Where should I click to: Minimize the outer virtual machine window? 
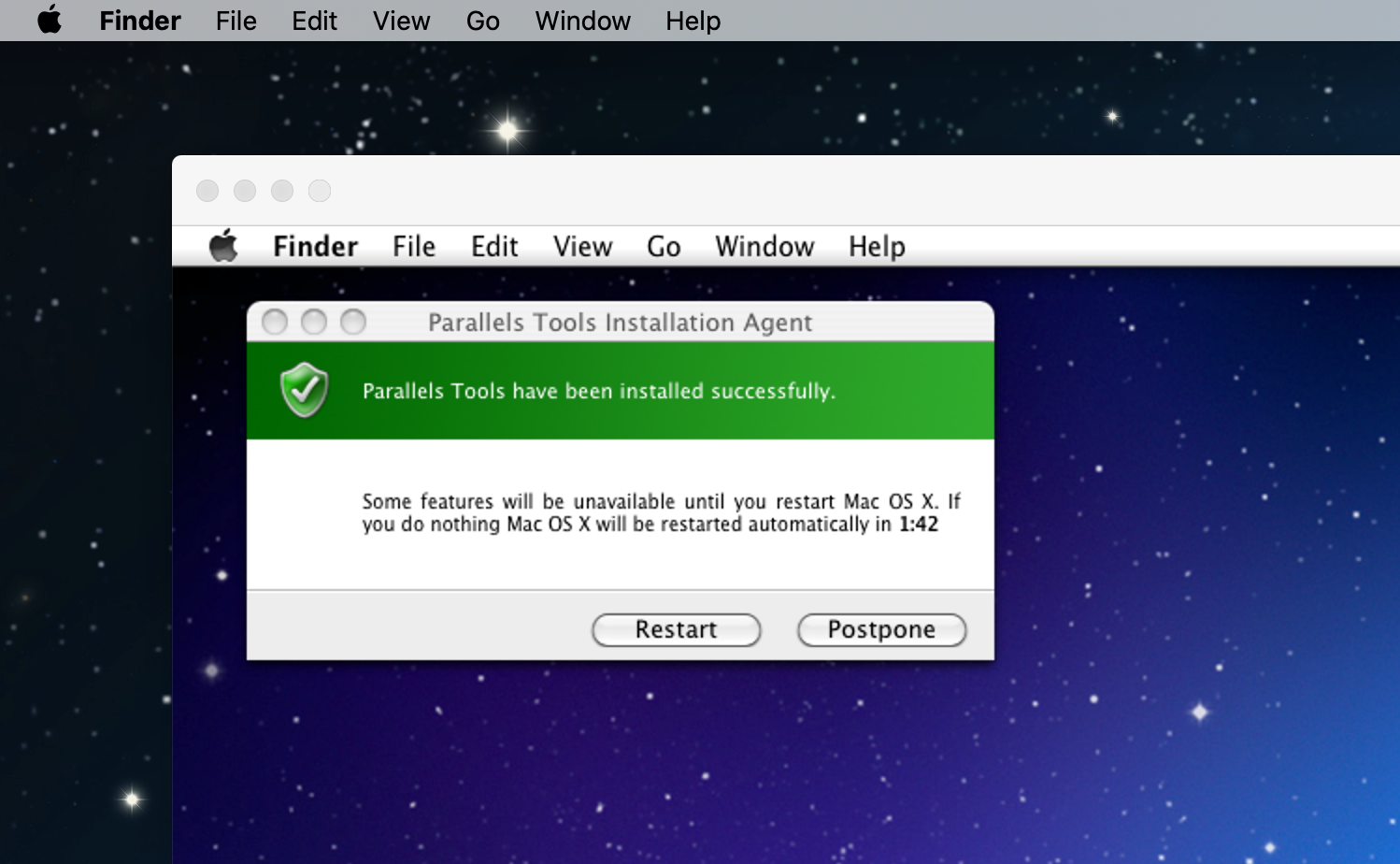pos(245,191)
